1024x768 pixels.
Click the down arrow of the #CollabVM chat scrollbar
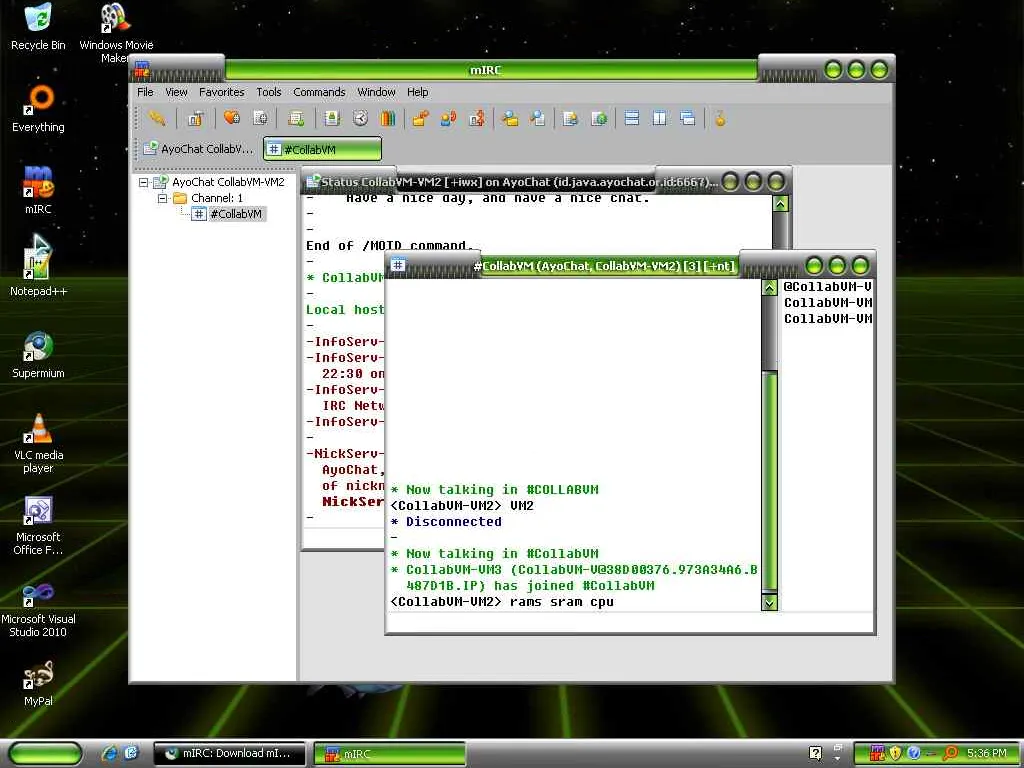769,602
